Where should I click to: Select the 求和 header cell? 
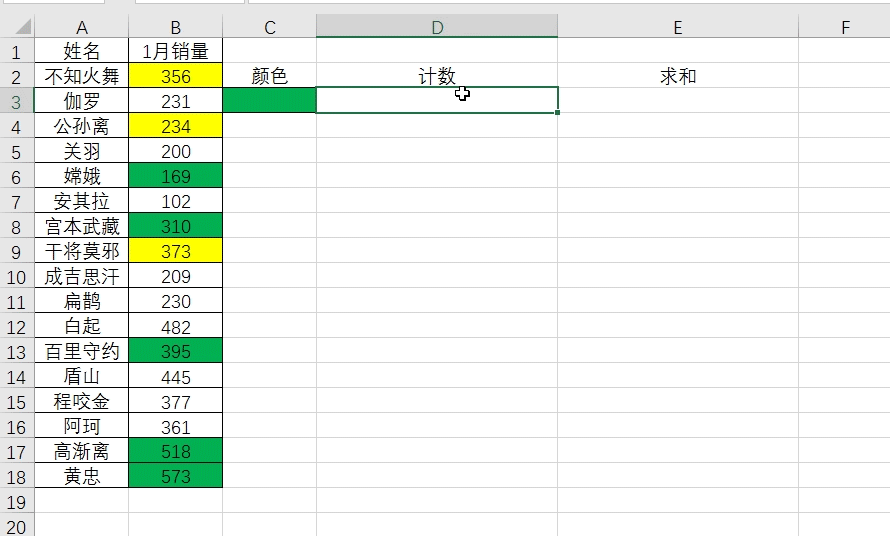tap(677, 76)
